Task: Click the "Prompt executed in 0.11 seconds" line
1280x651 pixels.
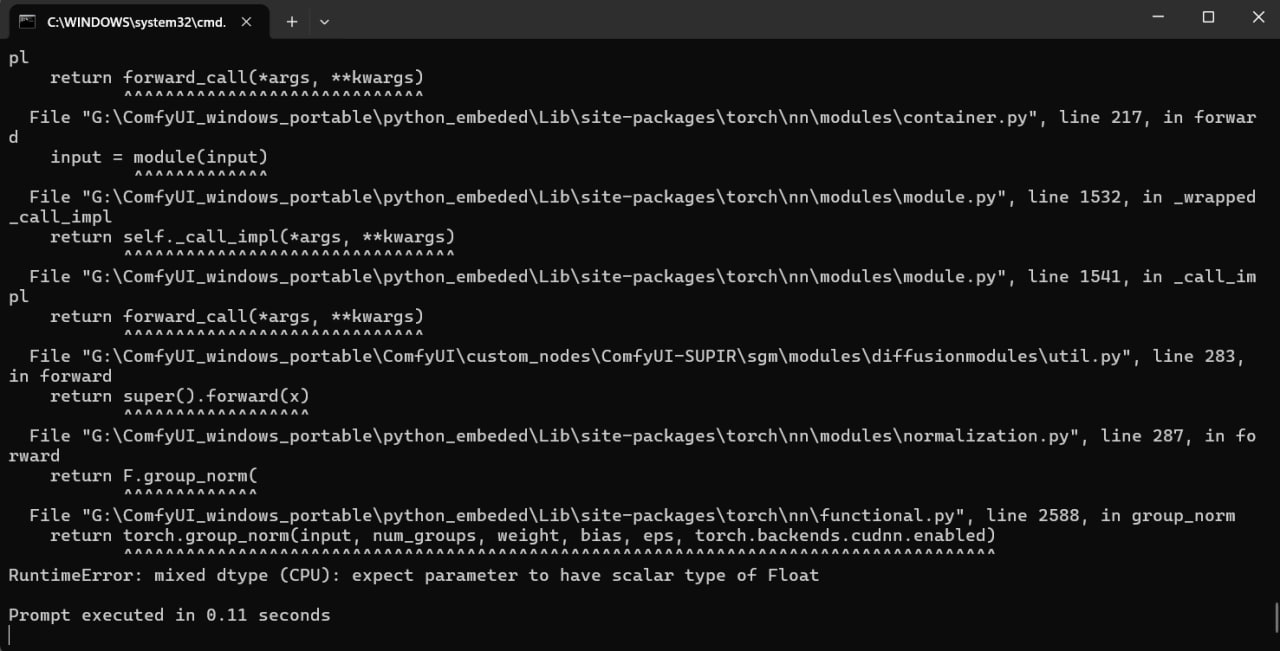Action: pos(169,615)
